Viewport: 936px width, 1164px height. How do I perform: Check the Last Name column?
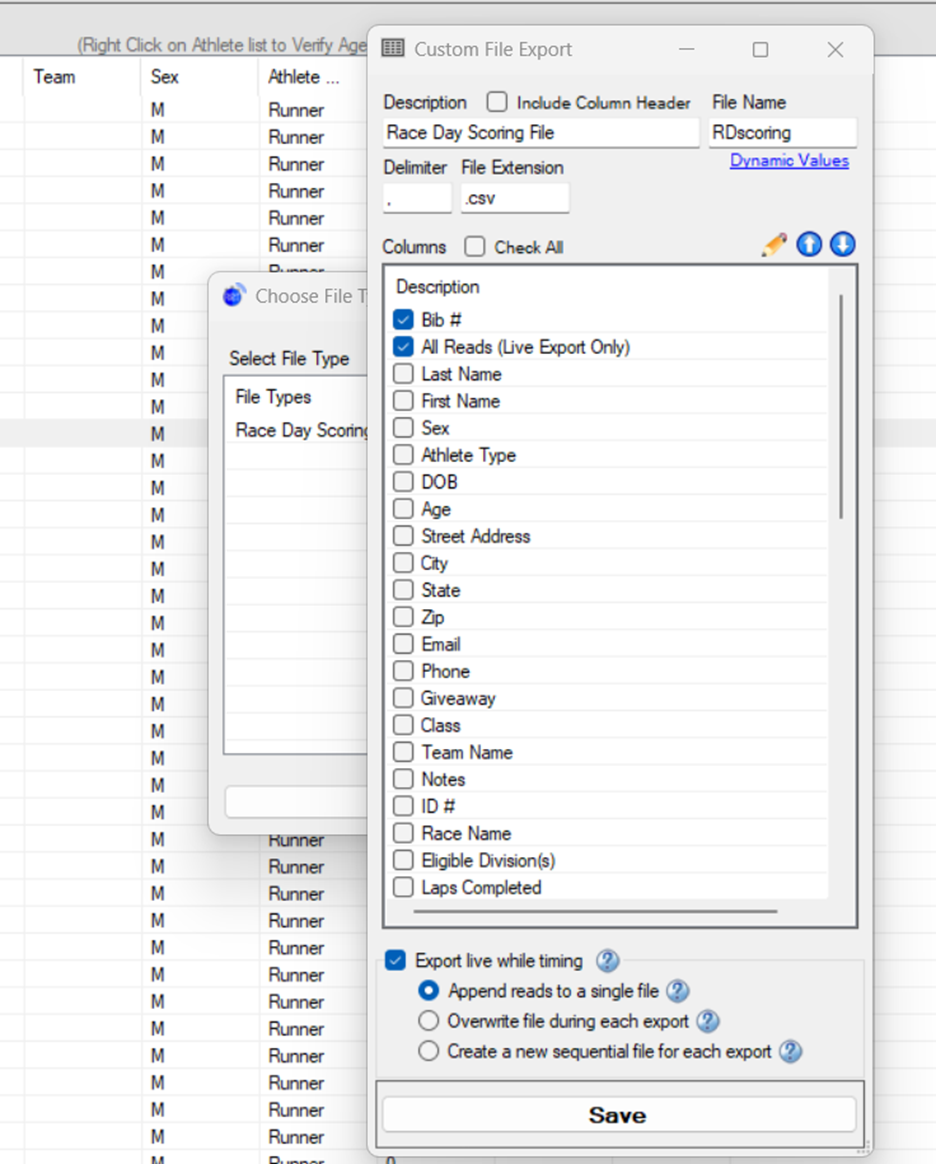click(403, 373)
